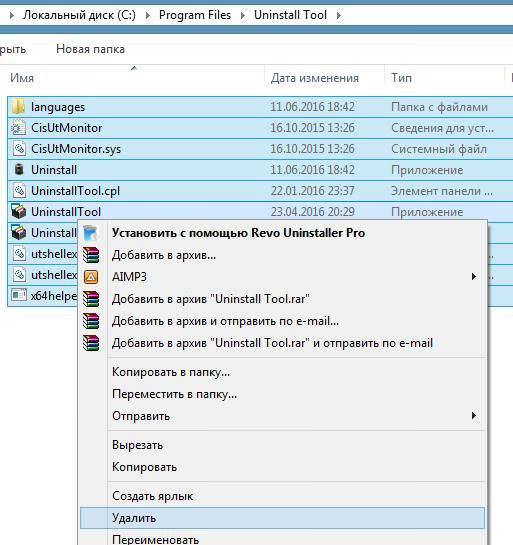Click 'Сведения для уст...' type cell
The width and height of the screenshot is (513, 545).
pyautogui.click(x=442, y=128)
